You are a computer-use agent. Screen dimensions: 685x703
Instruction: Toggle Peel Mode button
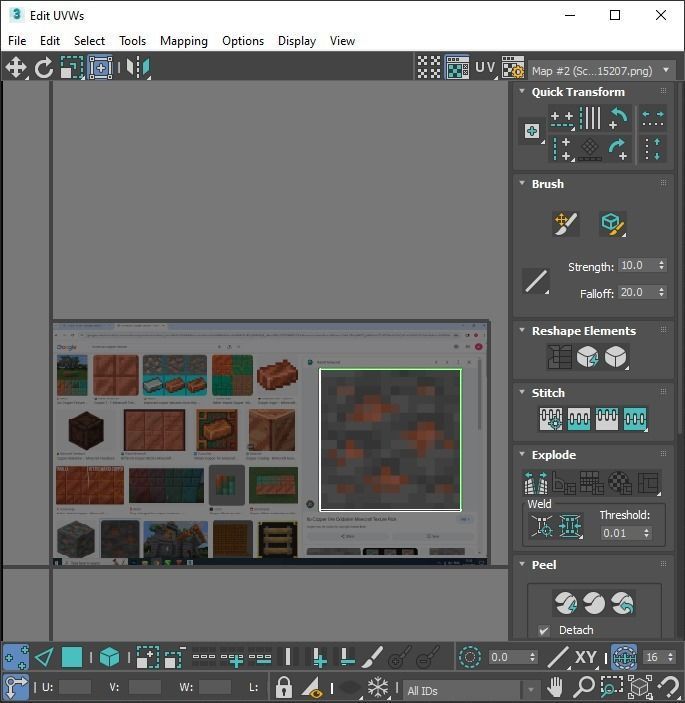pos(594,603)
